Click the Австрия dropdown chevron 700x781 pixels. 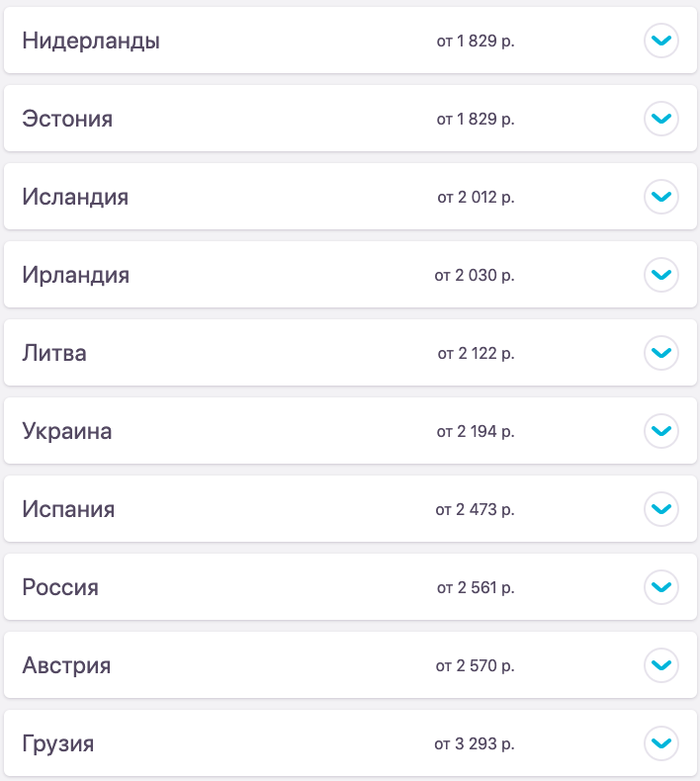661,665
